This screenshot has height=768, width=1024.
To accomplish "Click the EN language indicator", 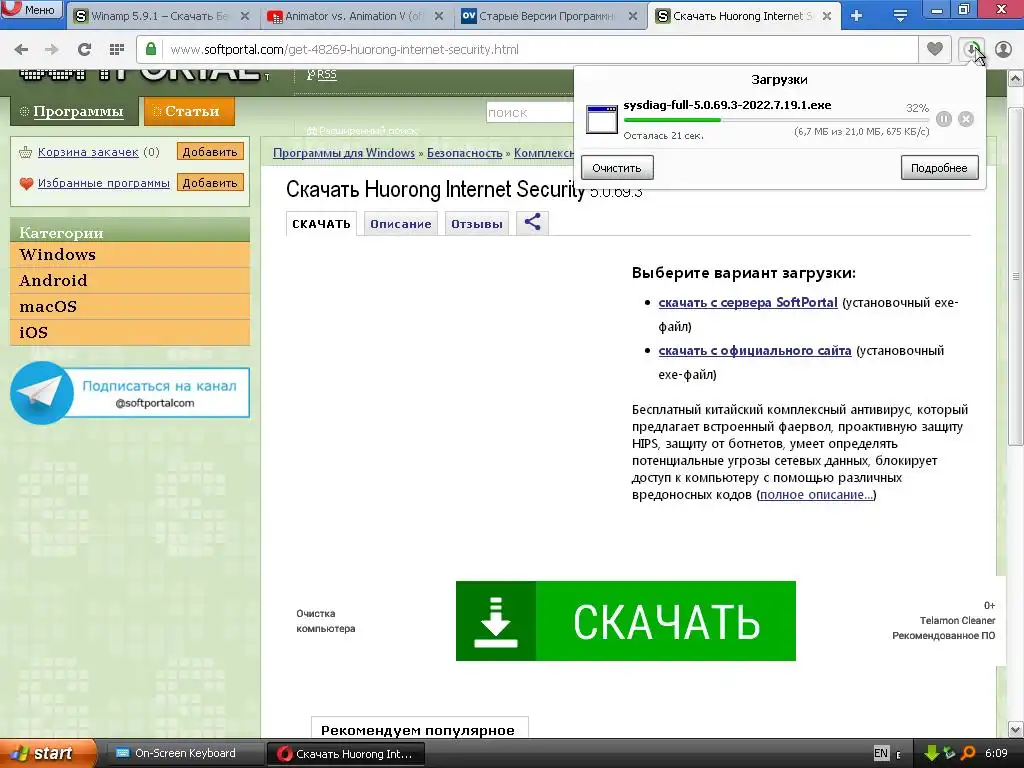I will coord(881,753).
